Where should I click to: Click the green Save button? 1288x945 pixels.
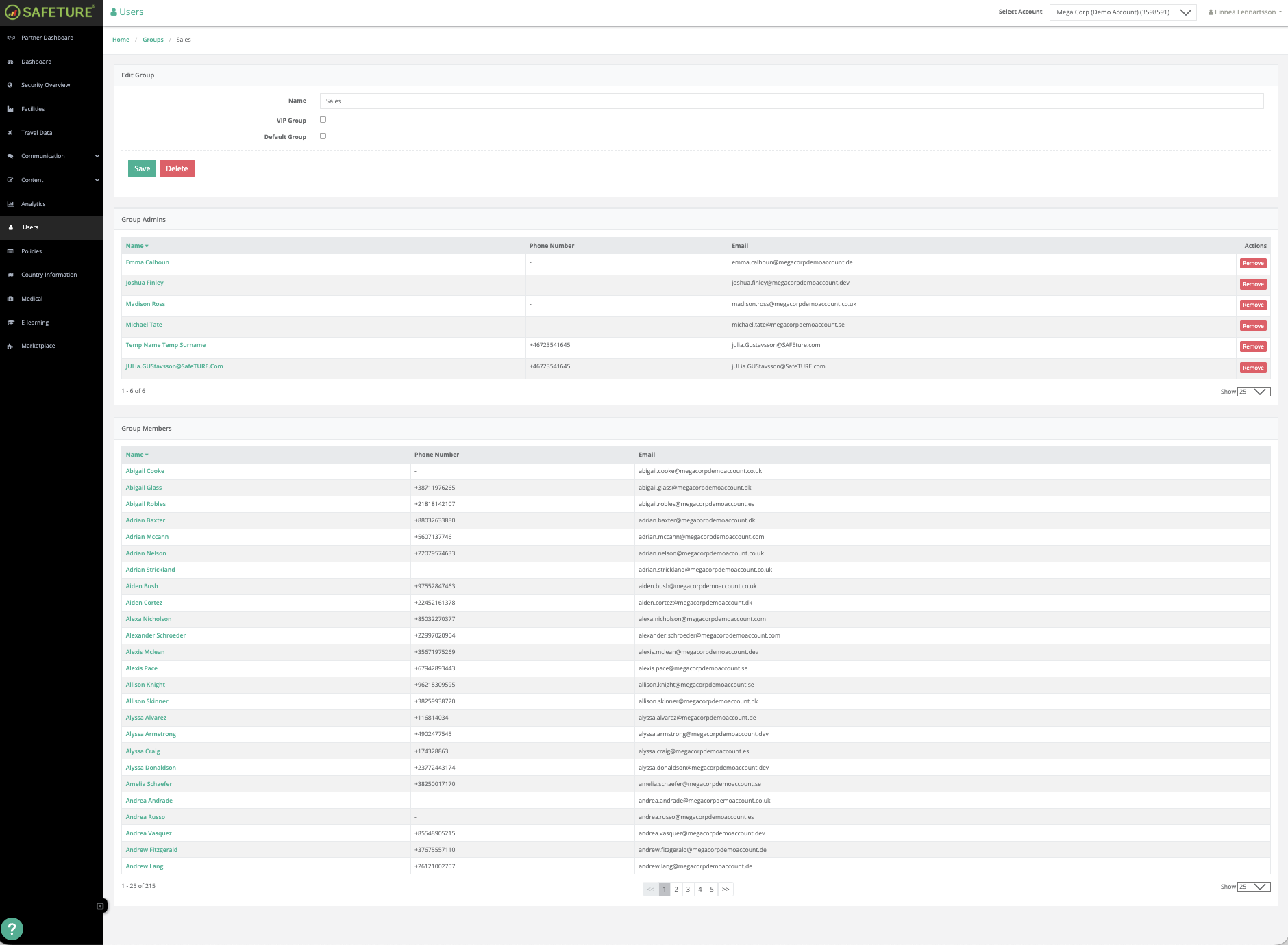(142, 168)
